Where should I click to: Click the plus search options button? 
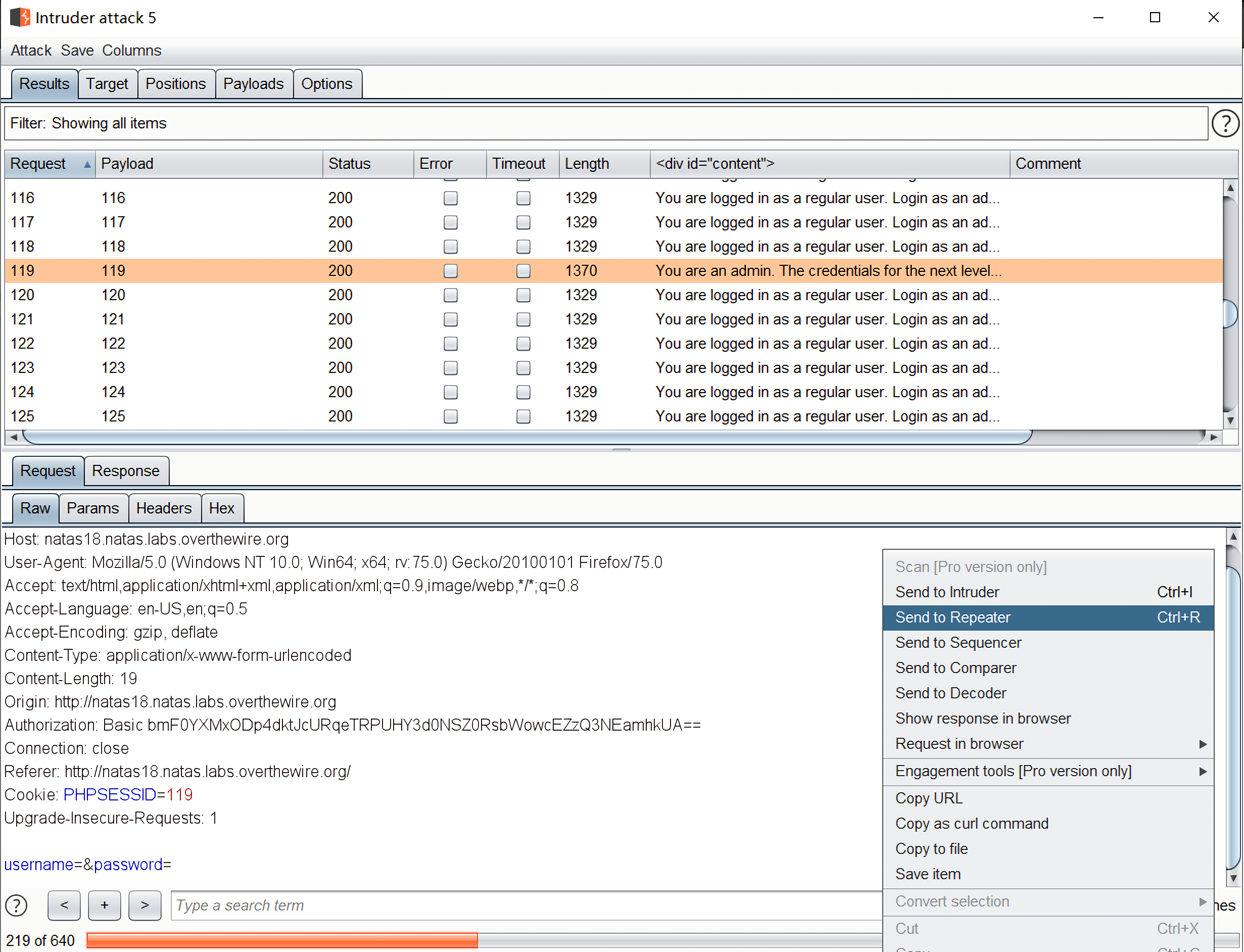click(x=104, y=905)
